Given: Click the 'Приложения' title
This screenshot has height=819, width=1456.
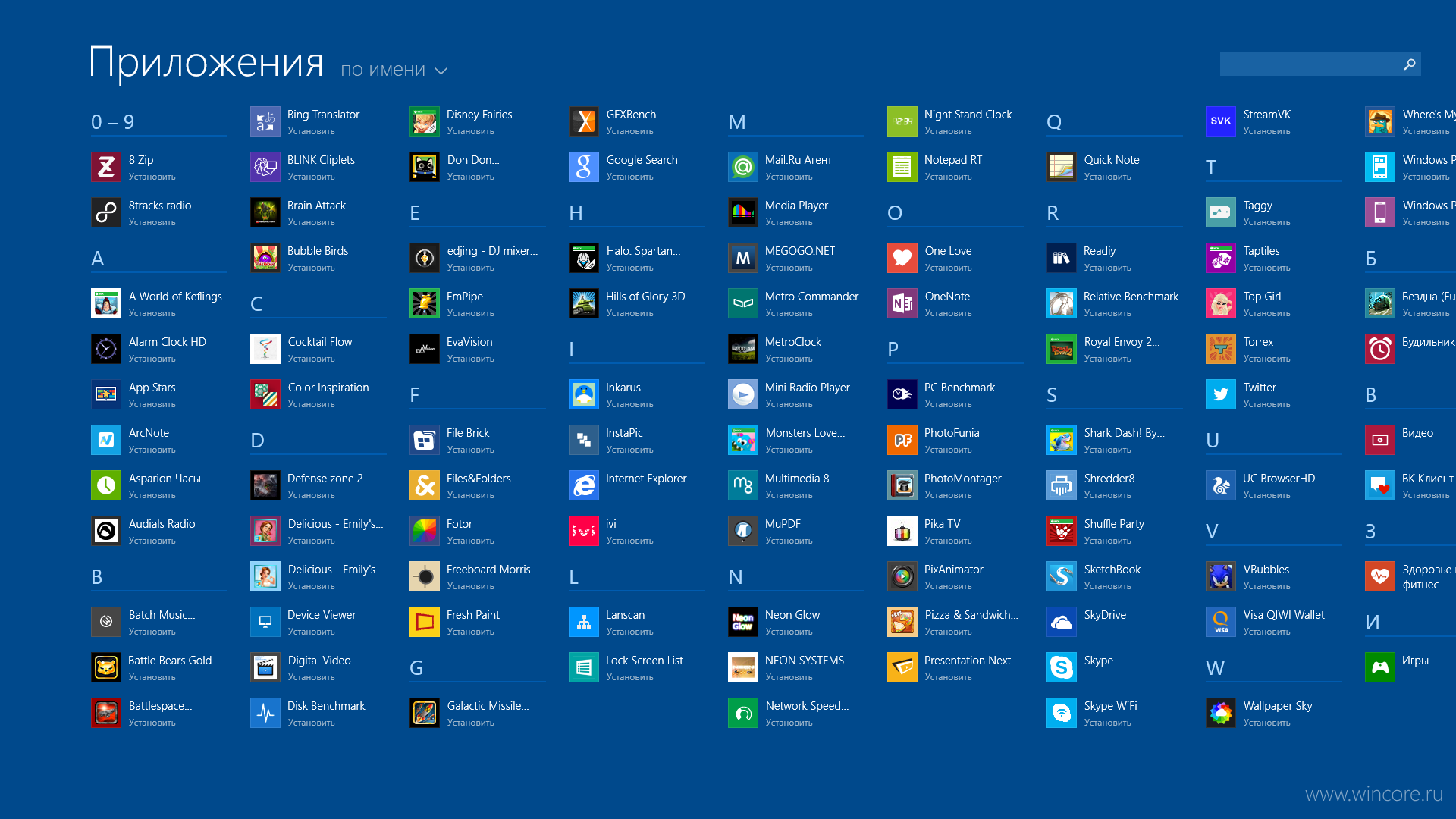Looking at the screenshot, I should 206,62.
